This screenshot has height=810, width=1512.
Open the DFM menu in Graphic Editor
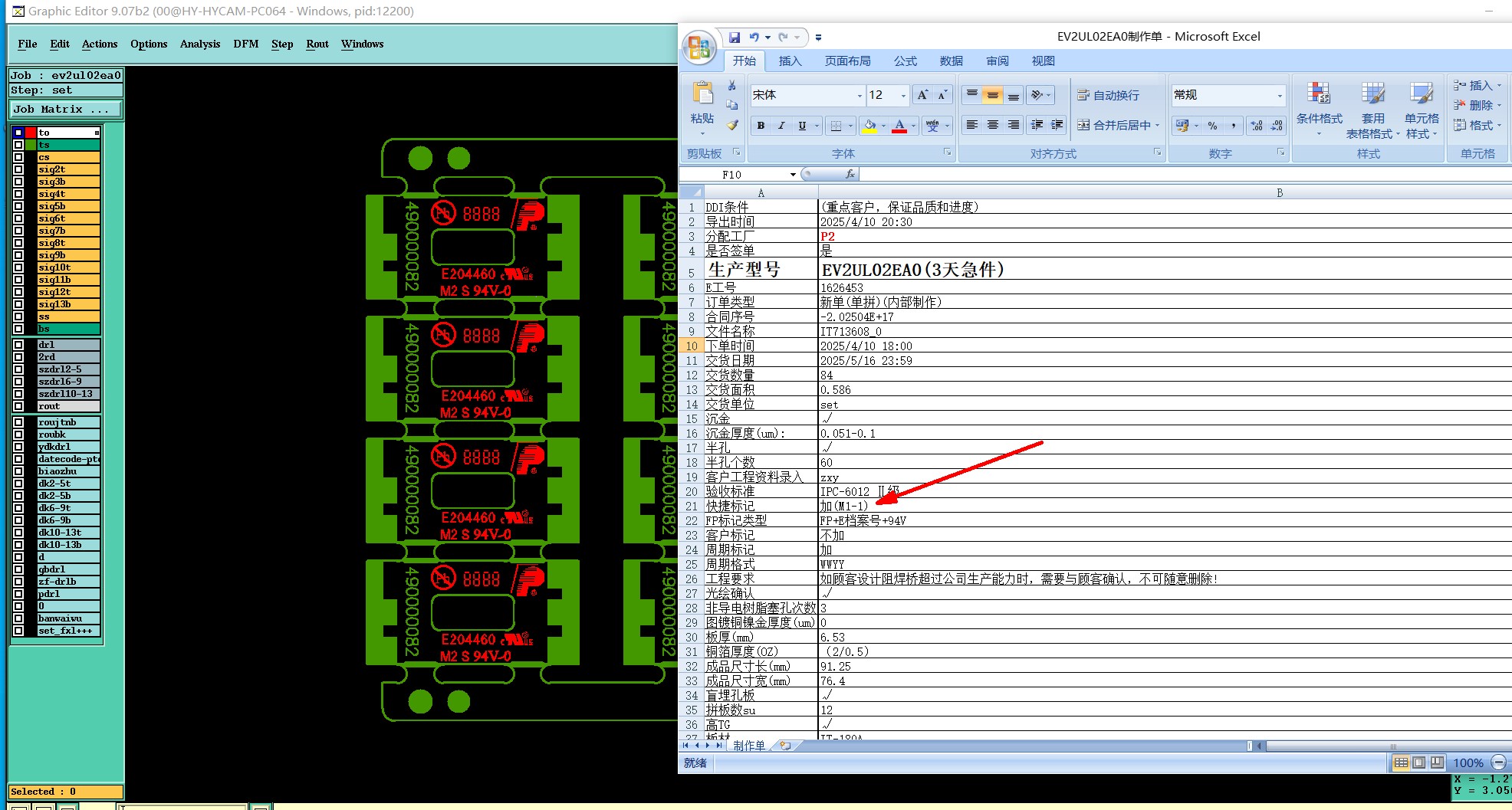click(246, 44)
